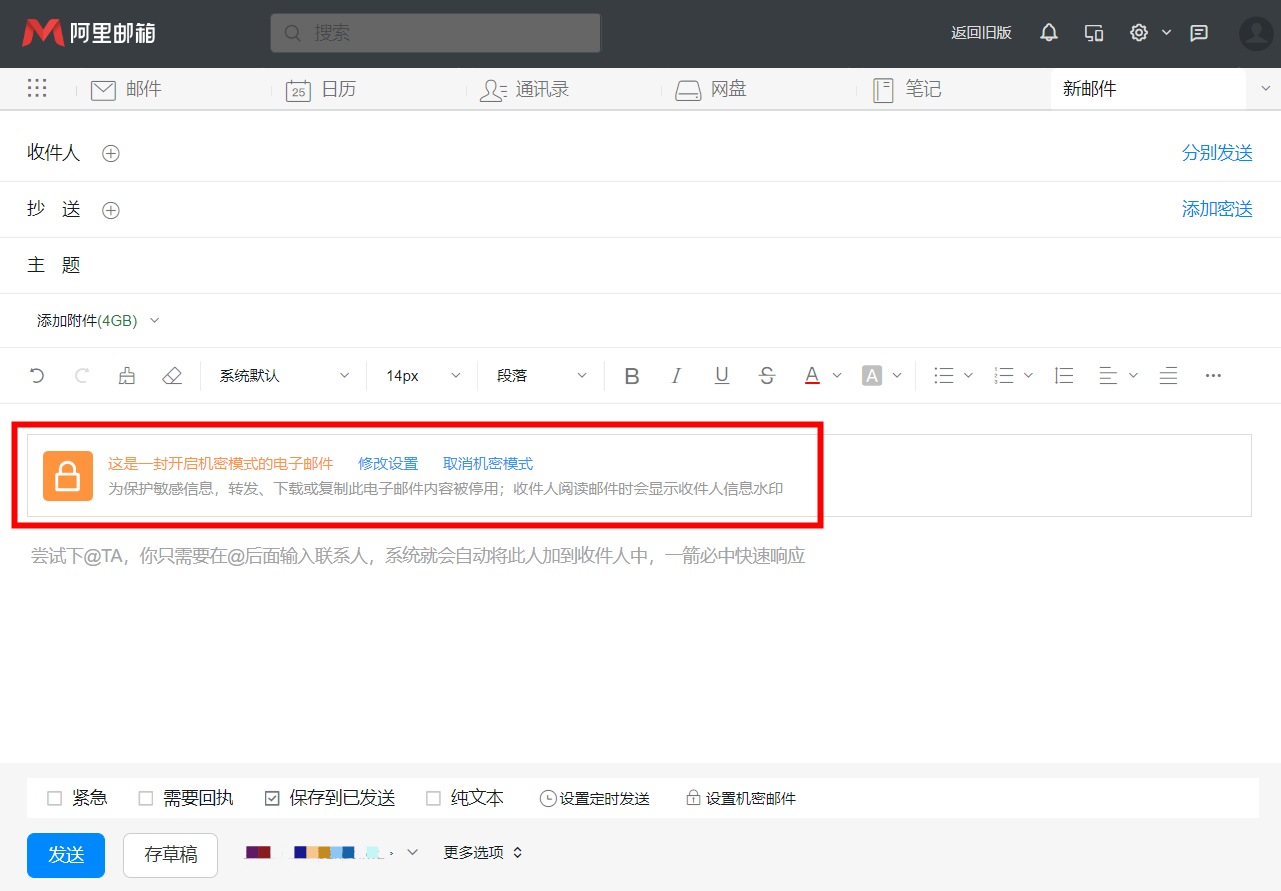Click the indent icon in toolbar

1168,376
